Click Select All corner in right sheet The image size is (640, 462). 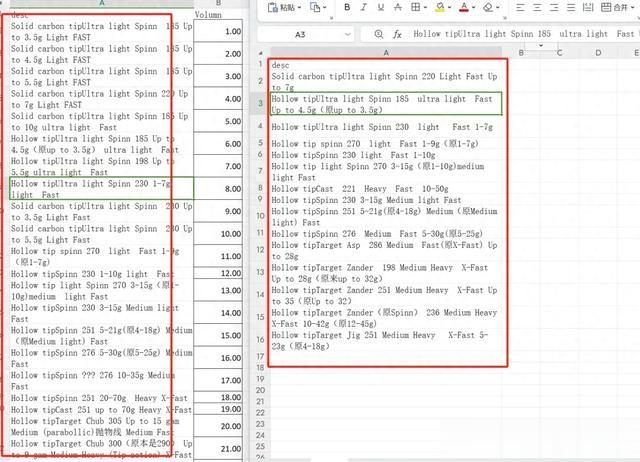pos(260,53)
